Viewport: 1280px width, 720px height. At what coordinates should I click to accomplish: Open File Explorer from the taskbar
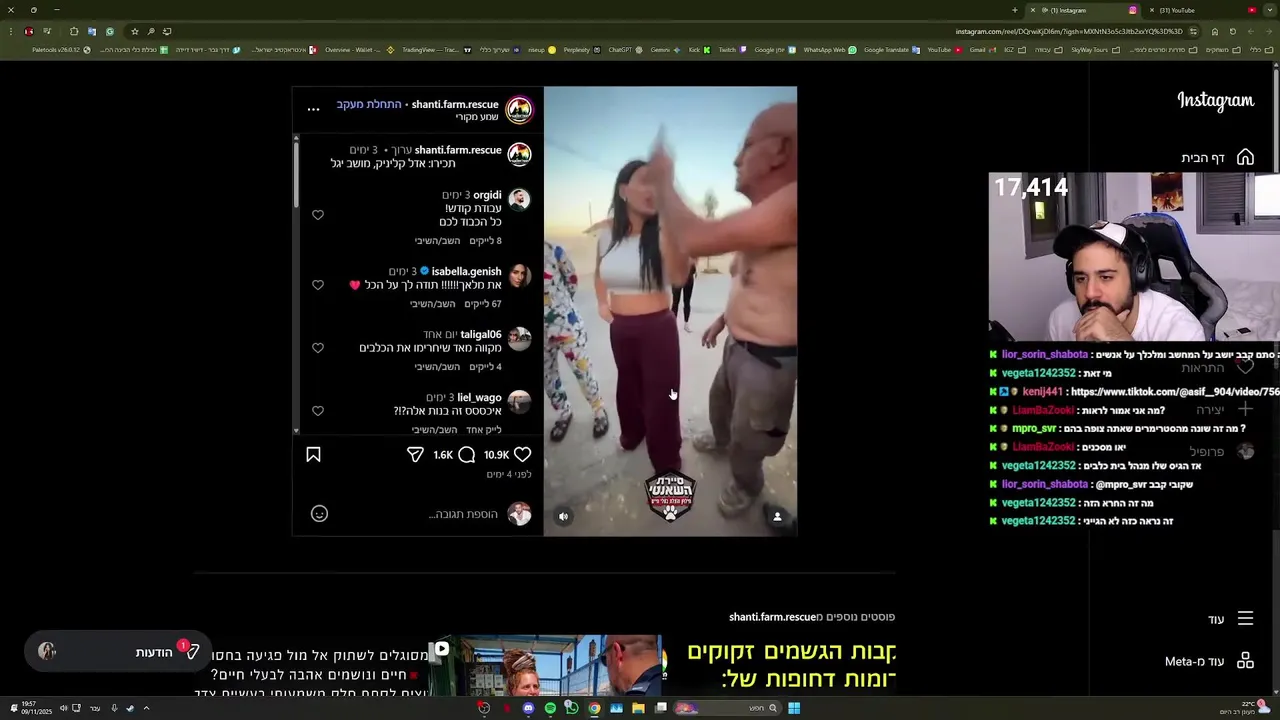[638, 708]
